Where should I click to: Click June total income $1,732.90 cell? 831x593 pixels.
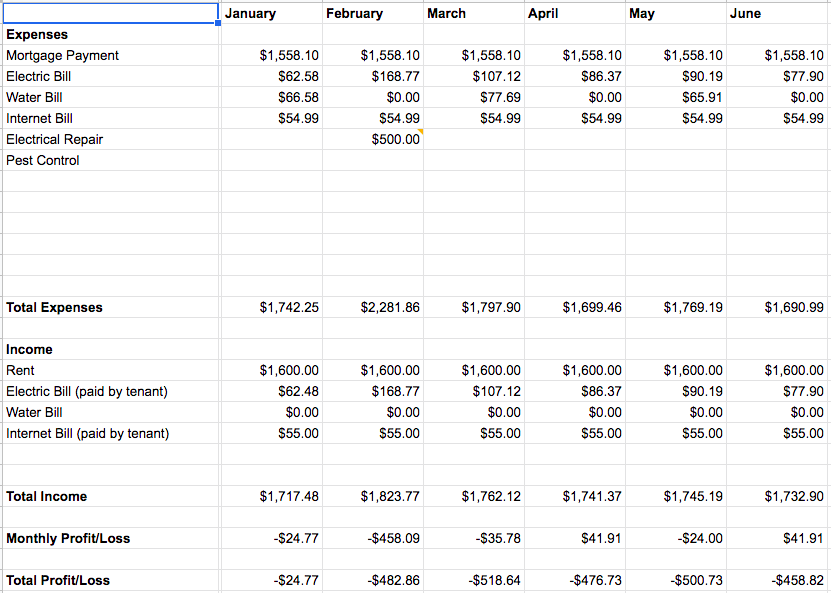coord(777,497)
